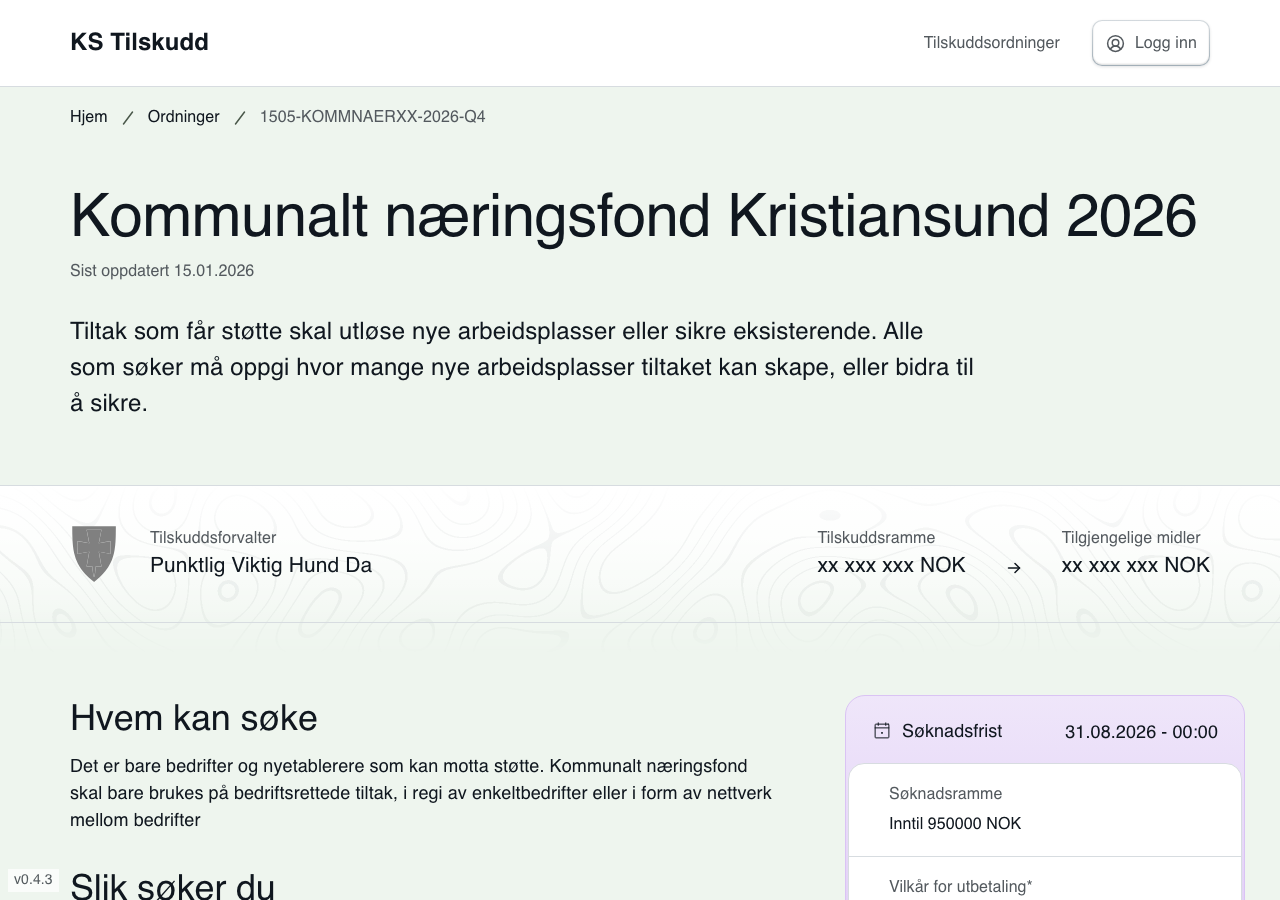1280x900 pixels.
Task: Click the arrow between Tilskuddsramme and Tilgjengelige midler
Action: click(1014, 568)
